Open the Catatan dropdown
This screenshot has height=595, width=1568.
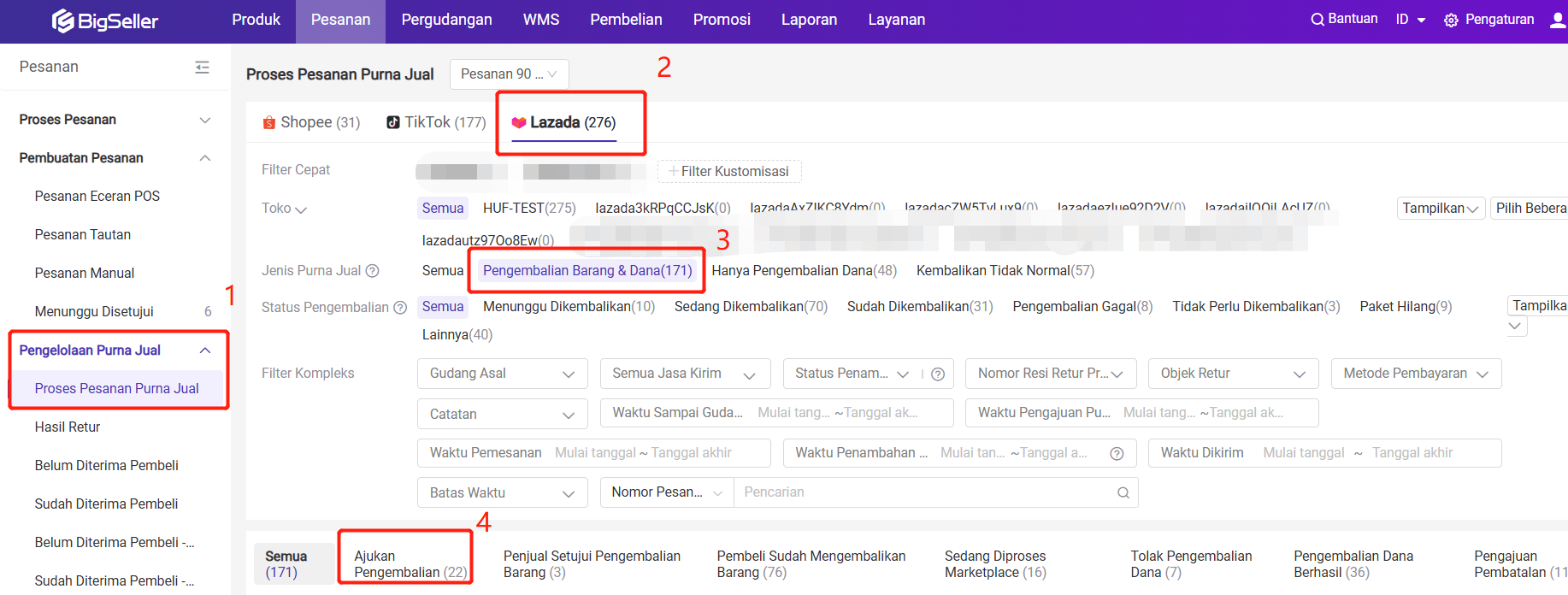click(x=503, y=414)
